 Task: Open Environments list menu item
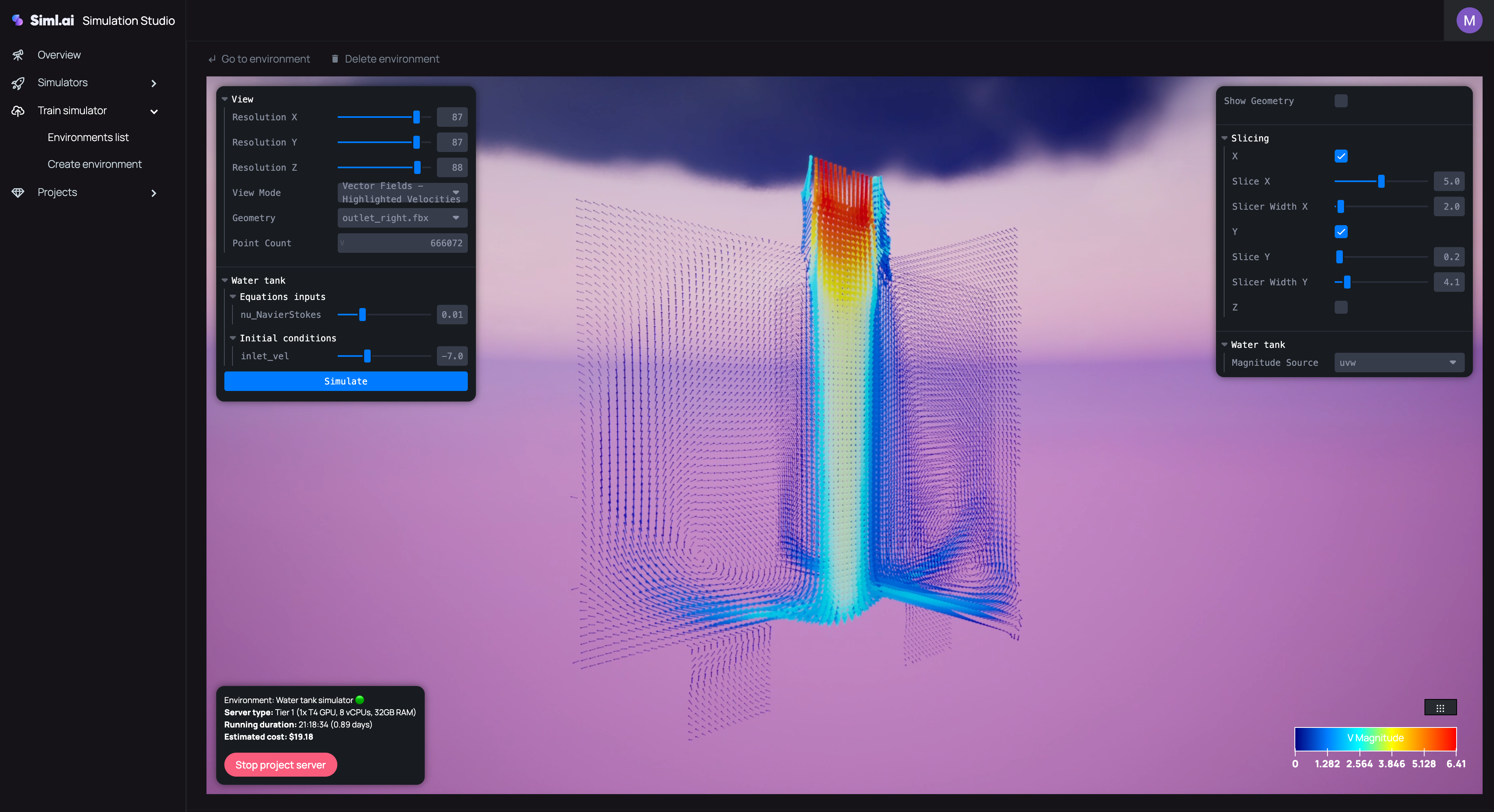pos(88,137)
